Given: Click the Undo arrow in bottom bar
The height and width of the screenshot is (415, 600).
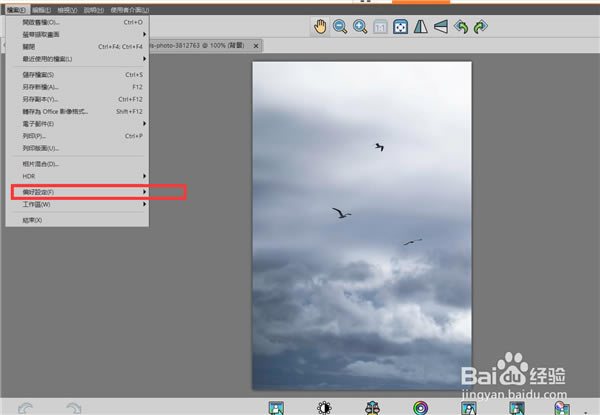Looking at the screenshot, I should tap(26, 408).
